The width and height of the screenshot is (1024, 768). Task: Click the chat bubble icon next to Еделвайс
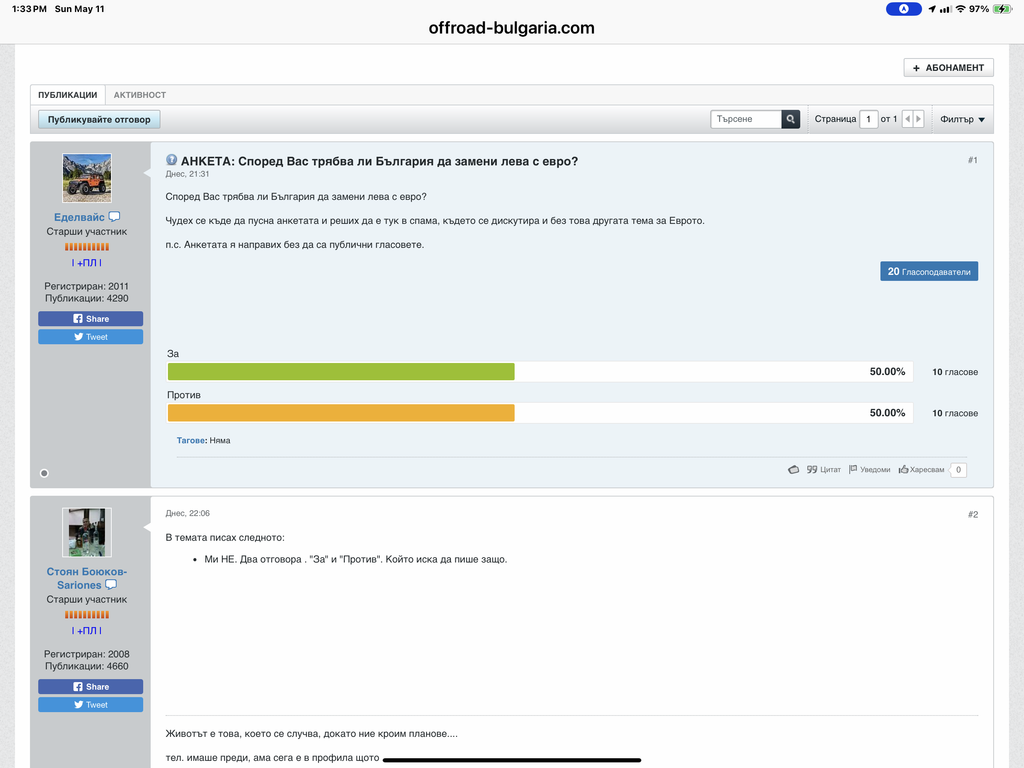point(114,217)
